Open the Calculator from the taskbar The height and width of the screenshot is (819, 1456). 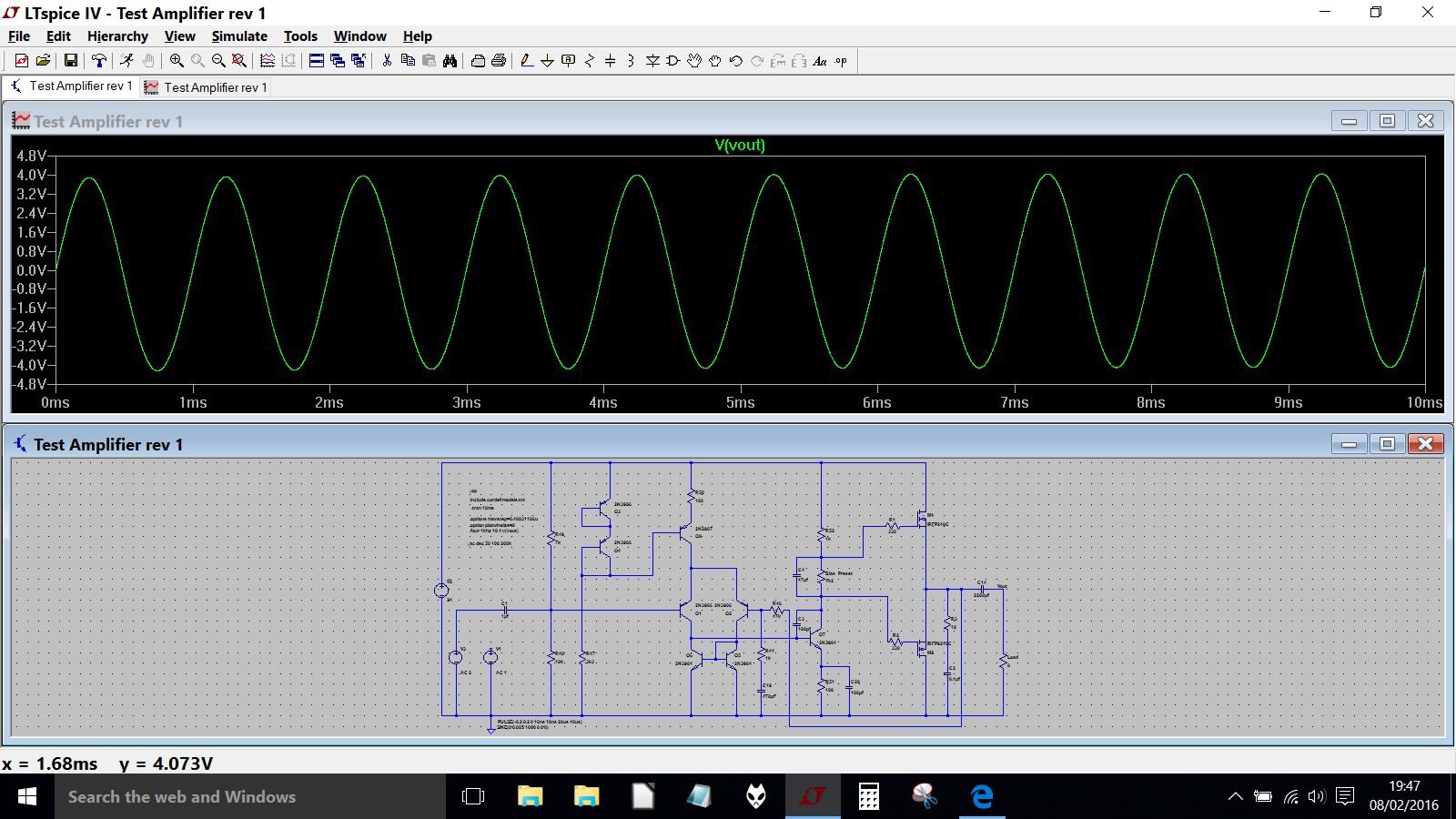(869, 797)
